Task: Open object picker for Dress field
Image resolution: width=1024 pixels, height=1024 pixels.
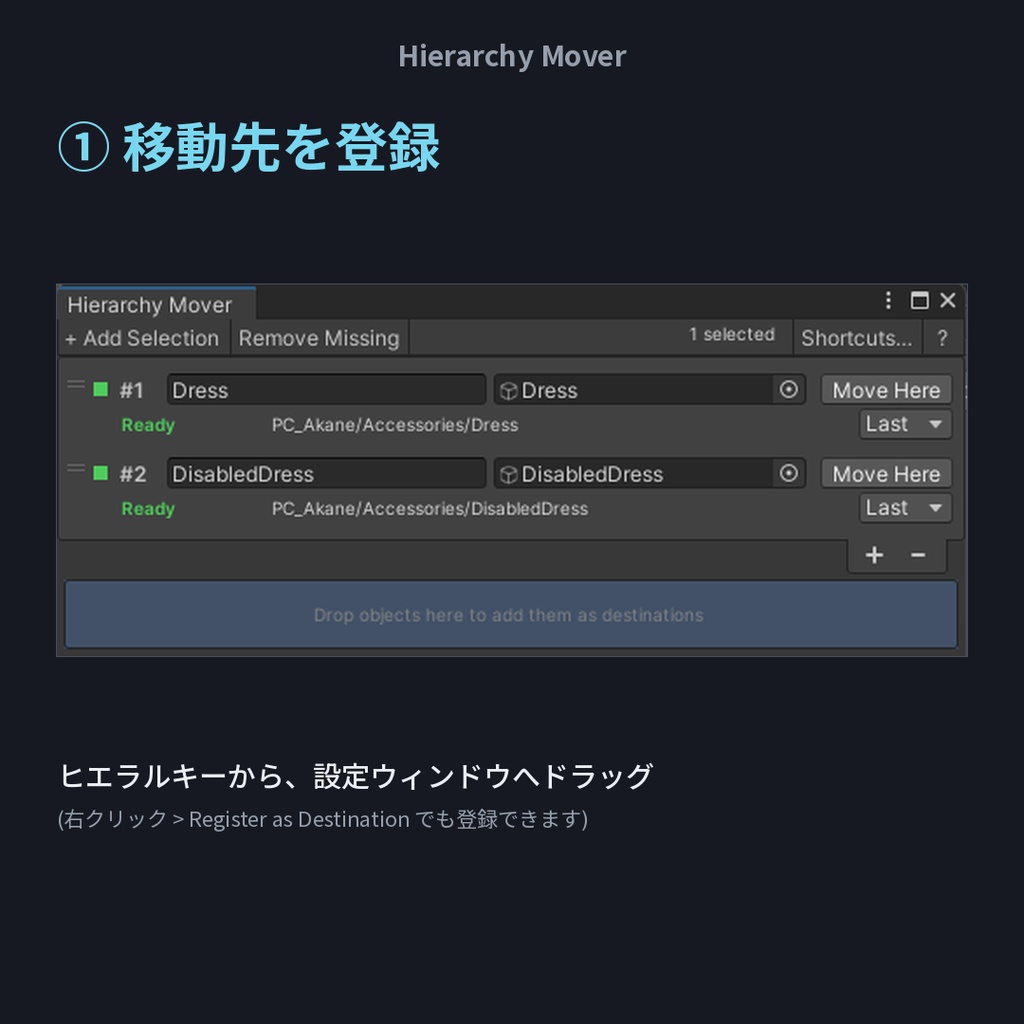Action: tap(789, 390)
